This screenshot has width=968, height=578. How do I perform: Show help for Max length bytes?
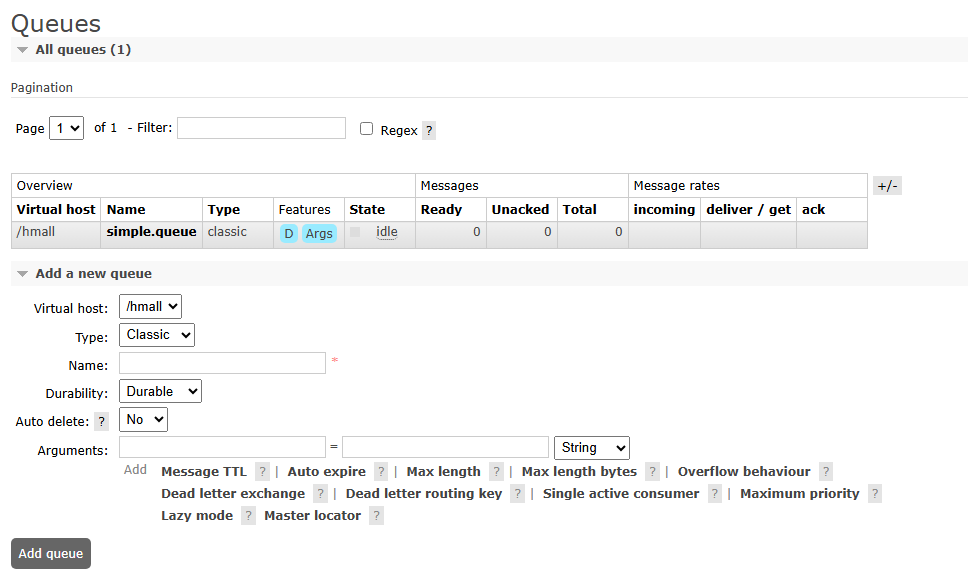[652, 472]
